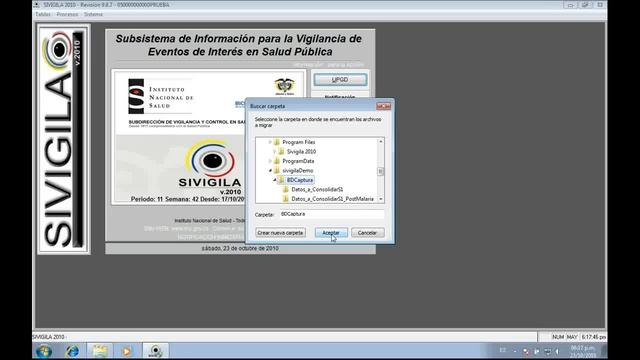Expand the Program Files tree node
This screenshot has width=640, height=360.
click(270, 142)
